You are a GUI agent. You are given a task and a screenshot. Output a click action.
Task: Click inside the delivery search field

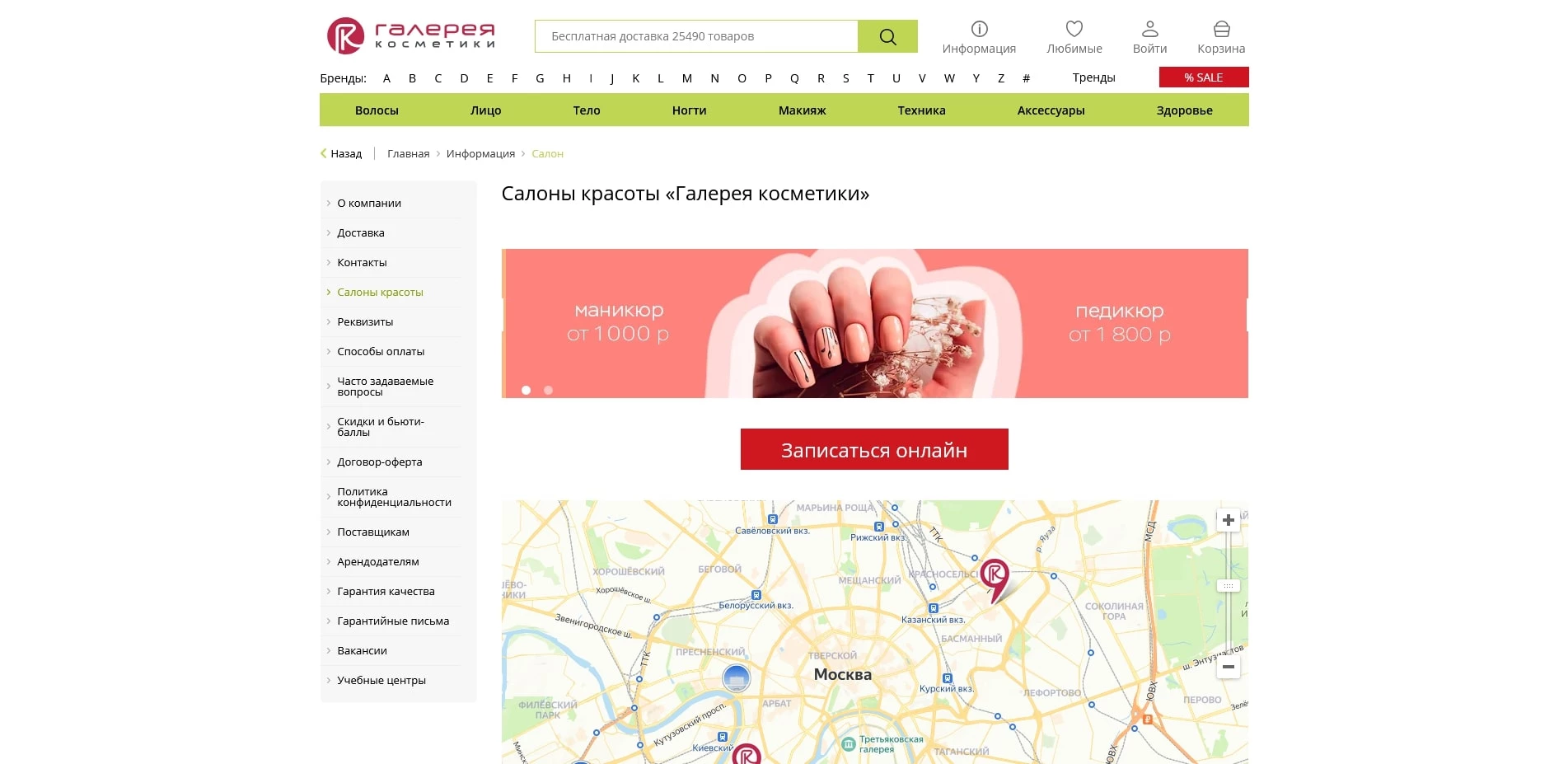(696, 35)
